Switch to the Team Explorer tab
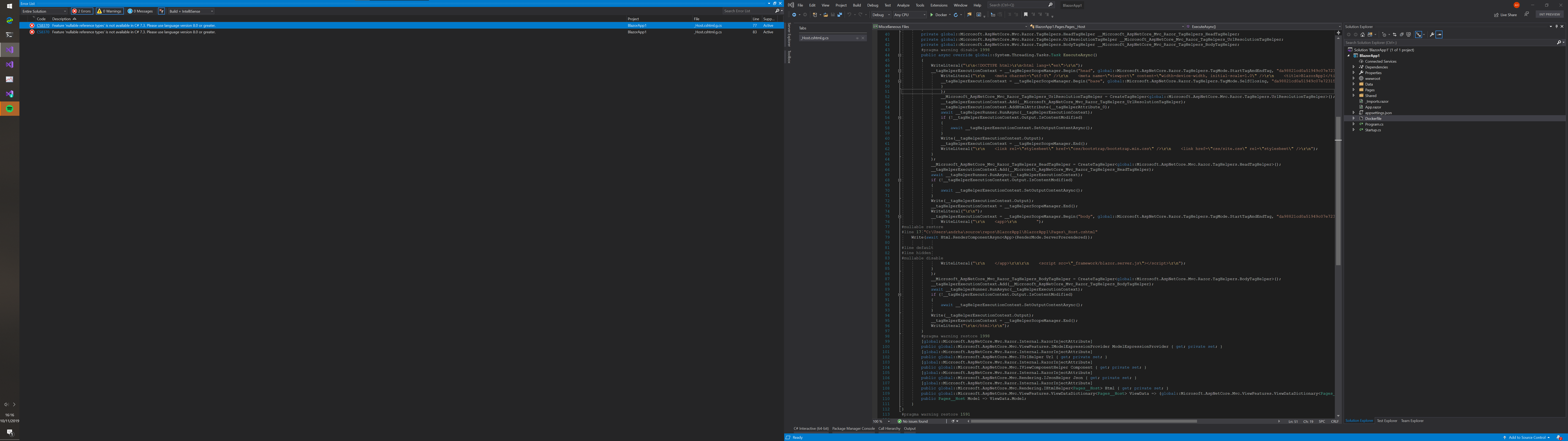1568x441 pixels. [x=1412, y=421]
